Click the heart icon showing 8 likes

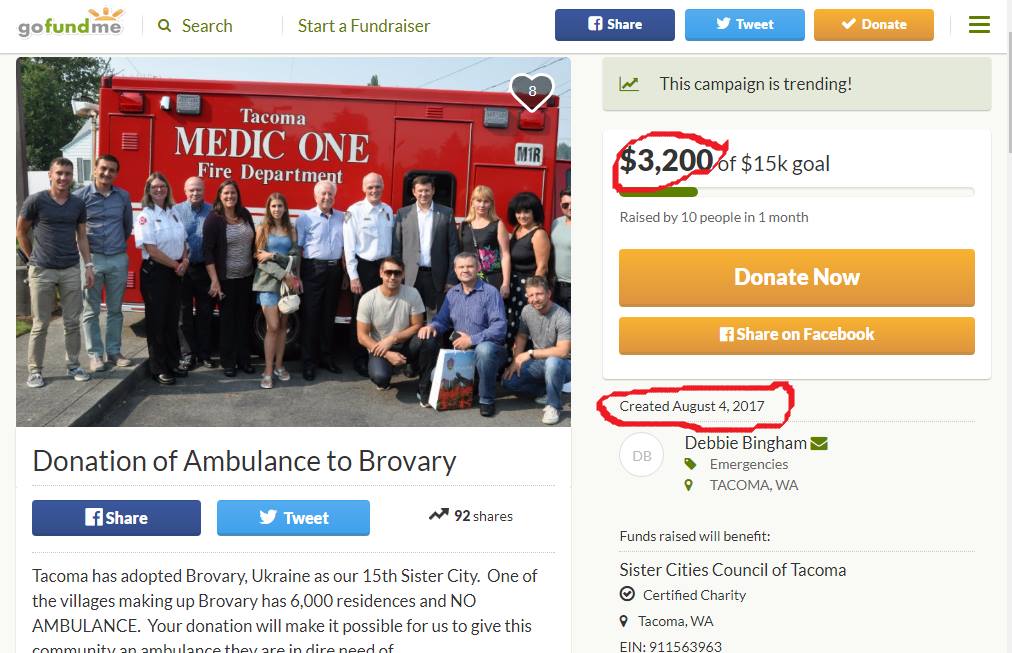tap(532, 92)
